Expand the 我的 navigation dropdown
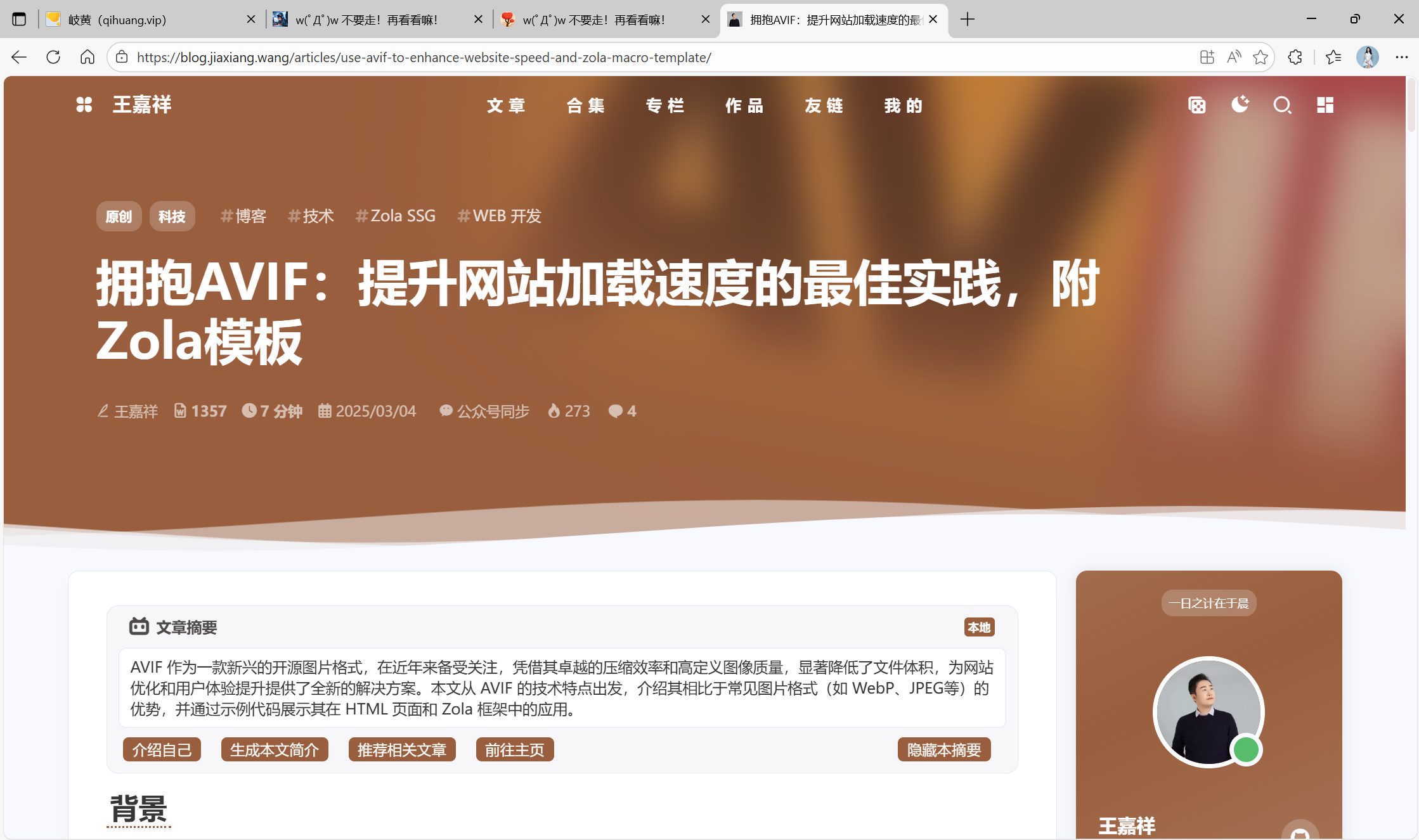The height and width of the screenshot is (840, 1419). (x=903, y=105)
